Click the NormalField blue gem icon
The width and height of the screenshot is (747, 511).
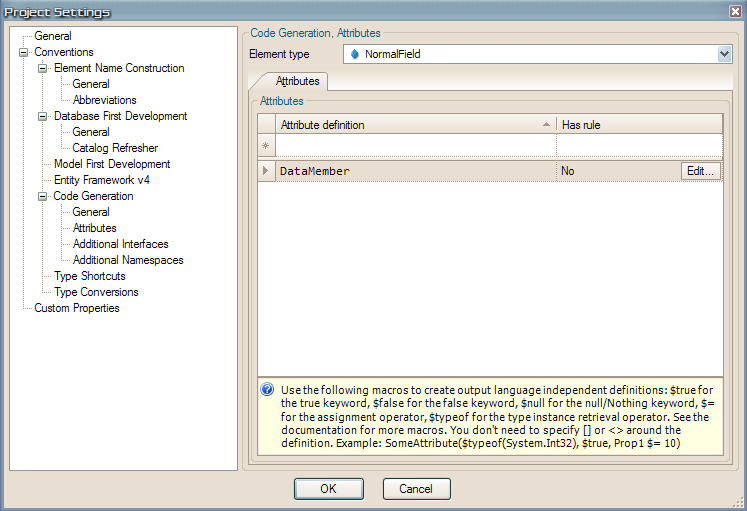coord(354,54)
